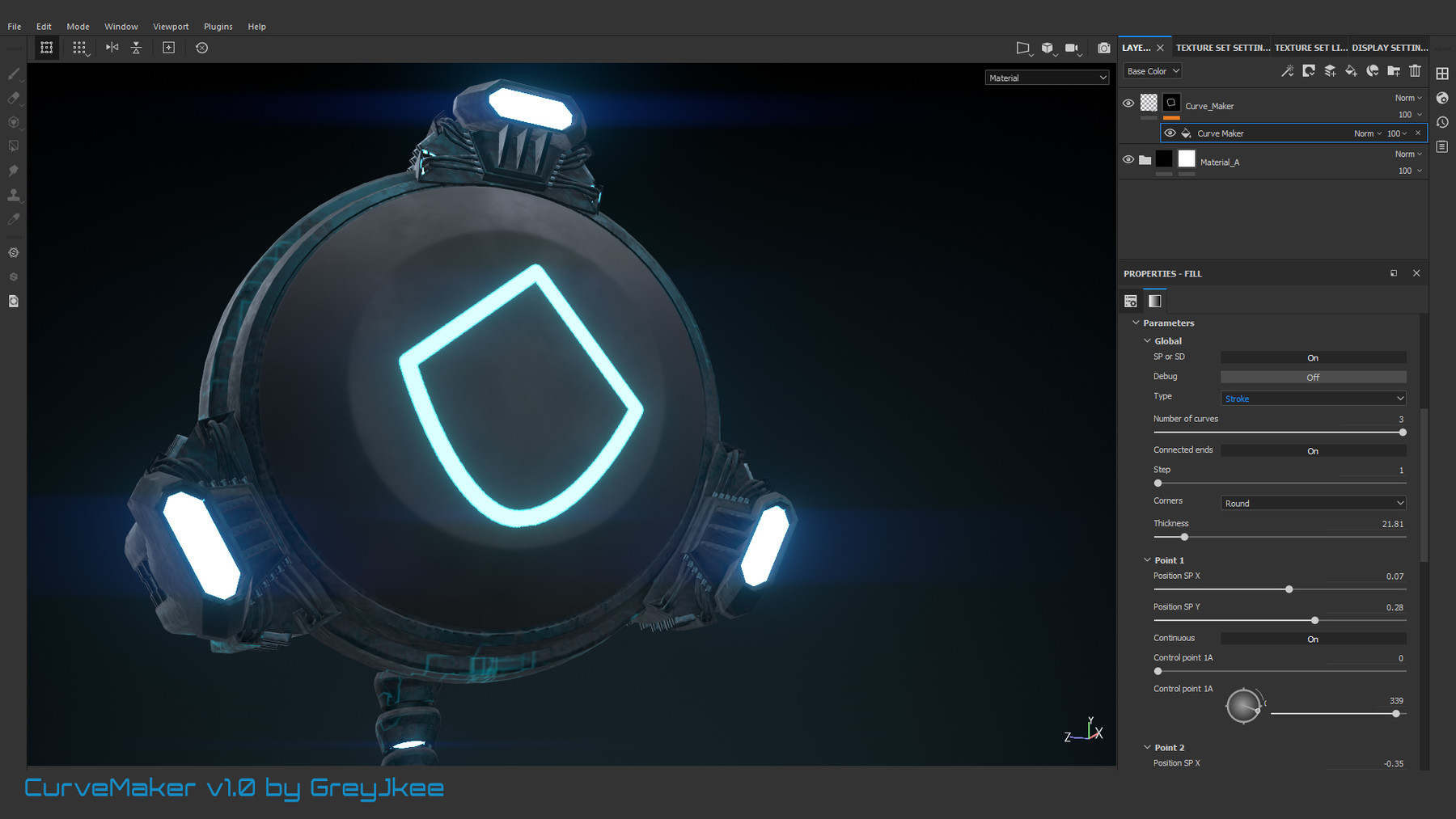Toggle visibility of the Curve_Maker layer
Screen dimensions: 1456x819
point(1128,103)
